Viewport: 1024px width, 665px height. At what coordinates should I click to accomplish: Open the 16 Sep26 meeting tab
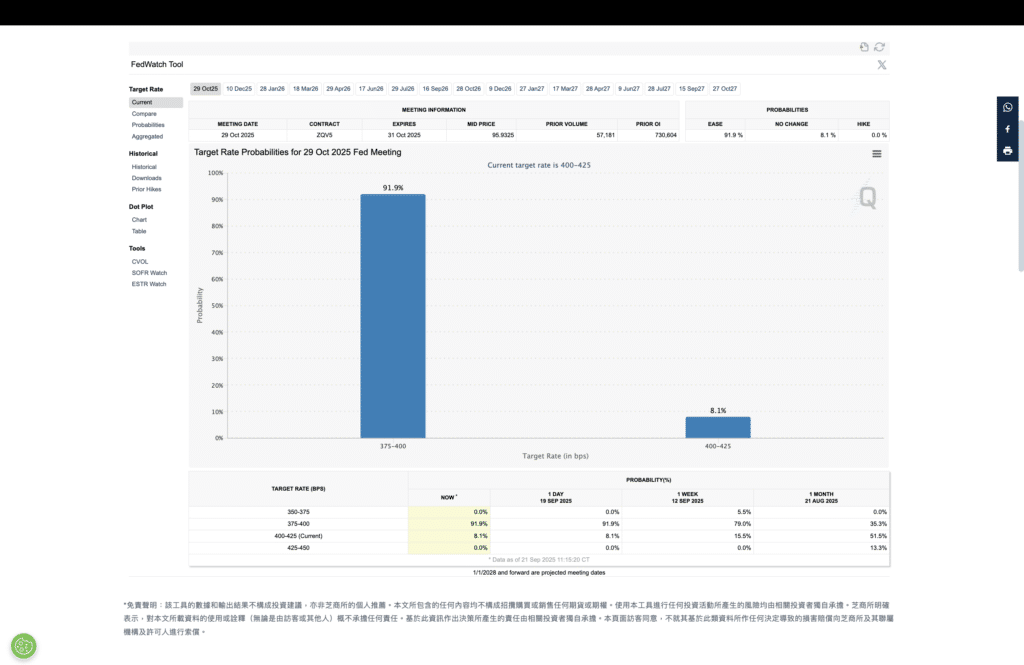[435, 89]
